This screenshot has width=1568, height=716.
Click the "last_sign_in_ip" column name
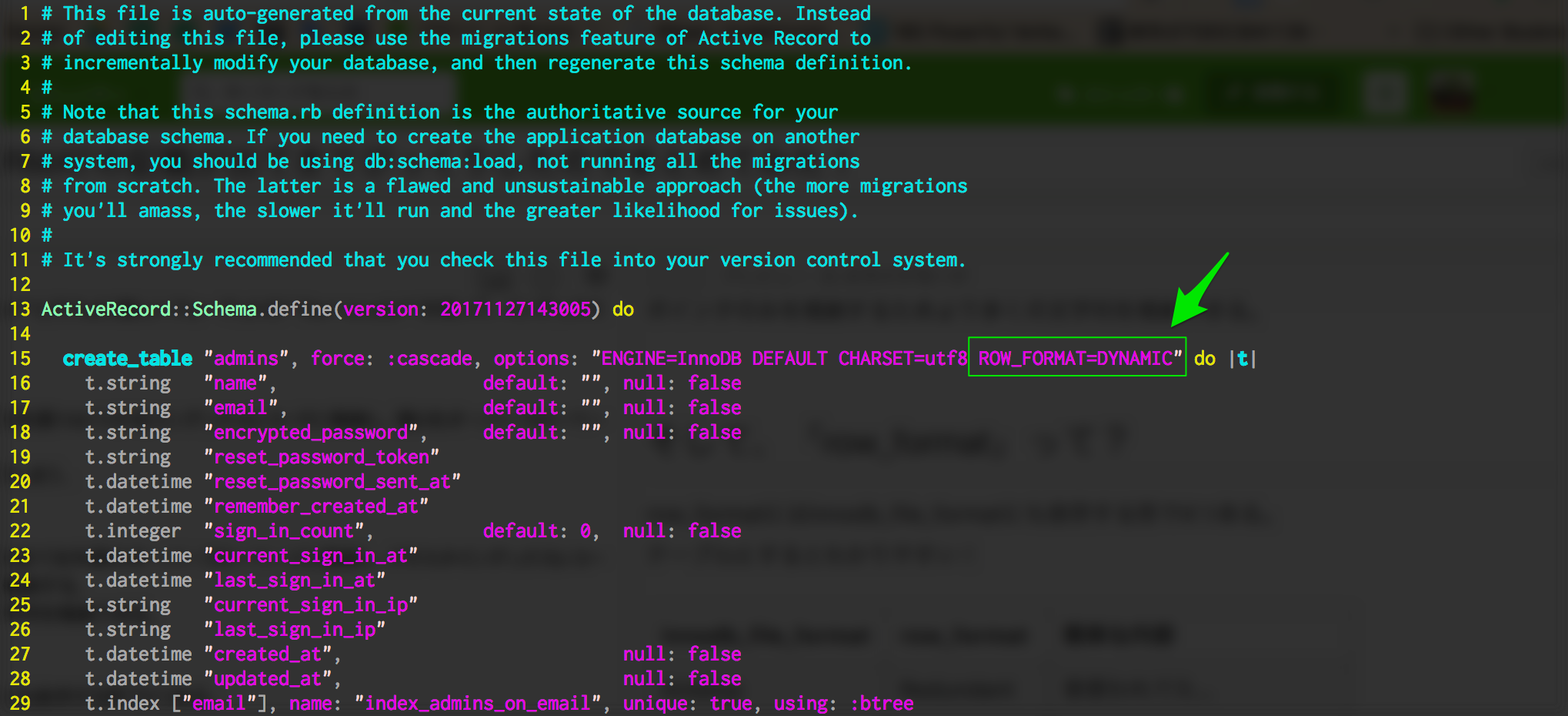point(295,630)
